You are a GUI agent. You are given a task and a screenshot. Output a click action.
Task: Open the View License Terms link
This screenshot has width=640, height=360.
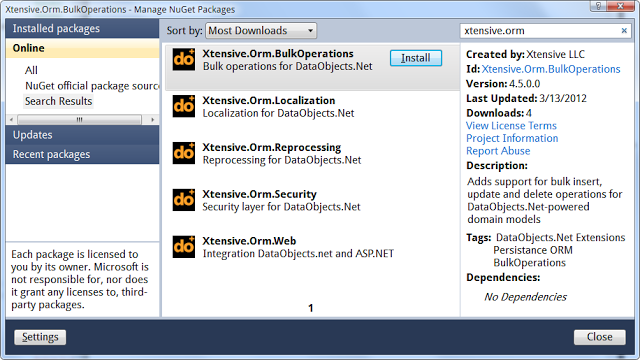pos(511,126)
